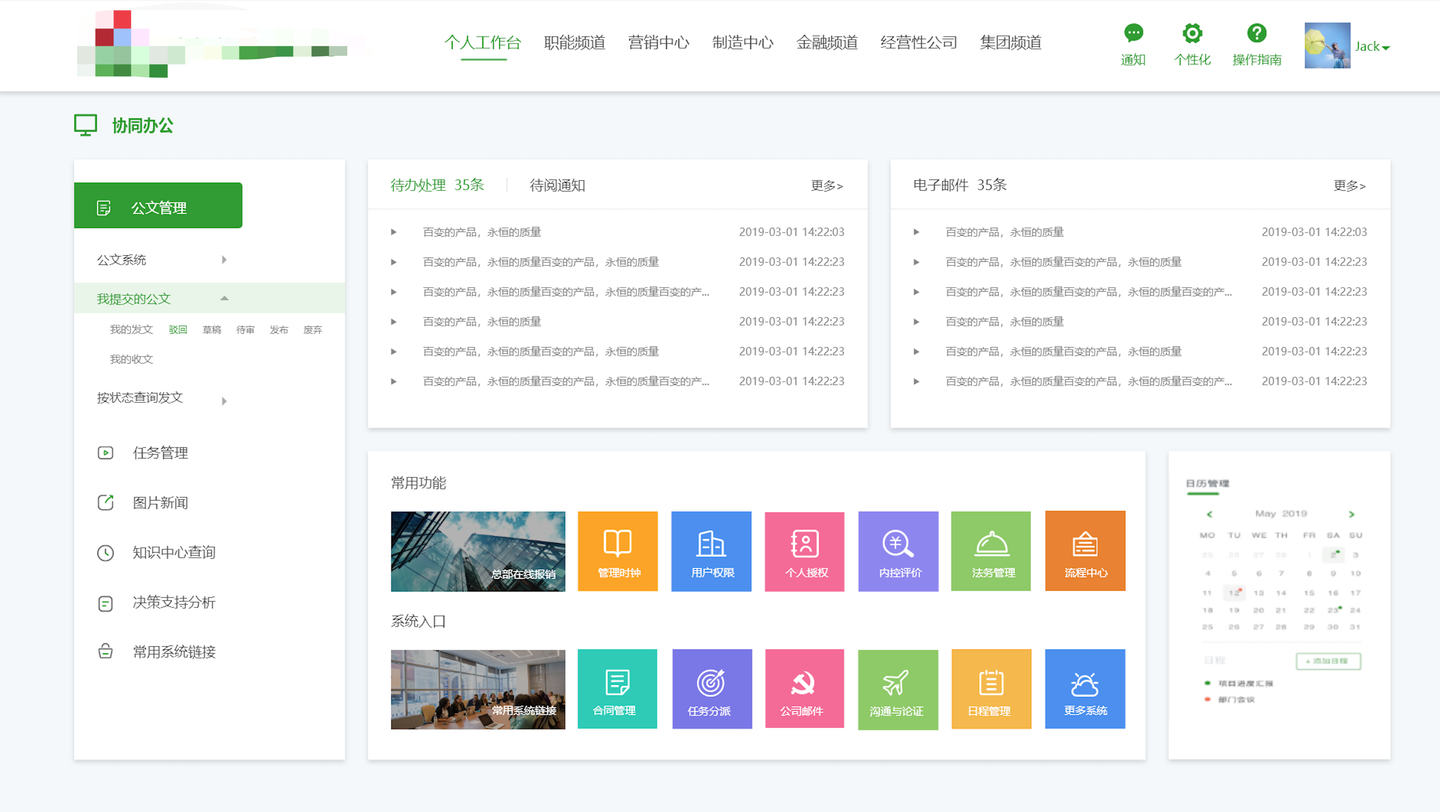
Task: Open the 用户权限 tile
Action: [711, 551]
